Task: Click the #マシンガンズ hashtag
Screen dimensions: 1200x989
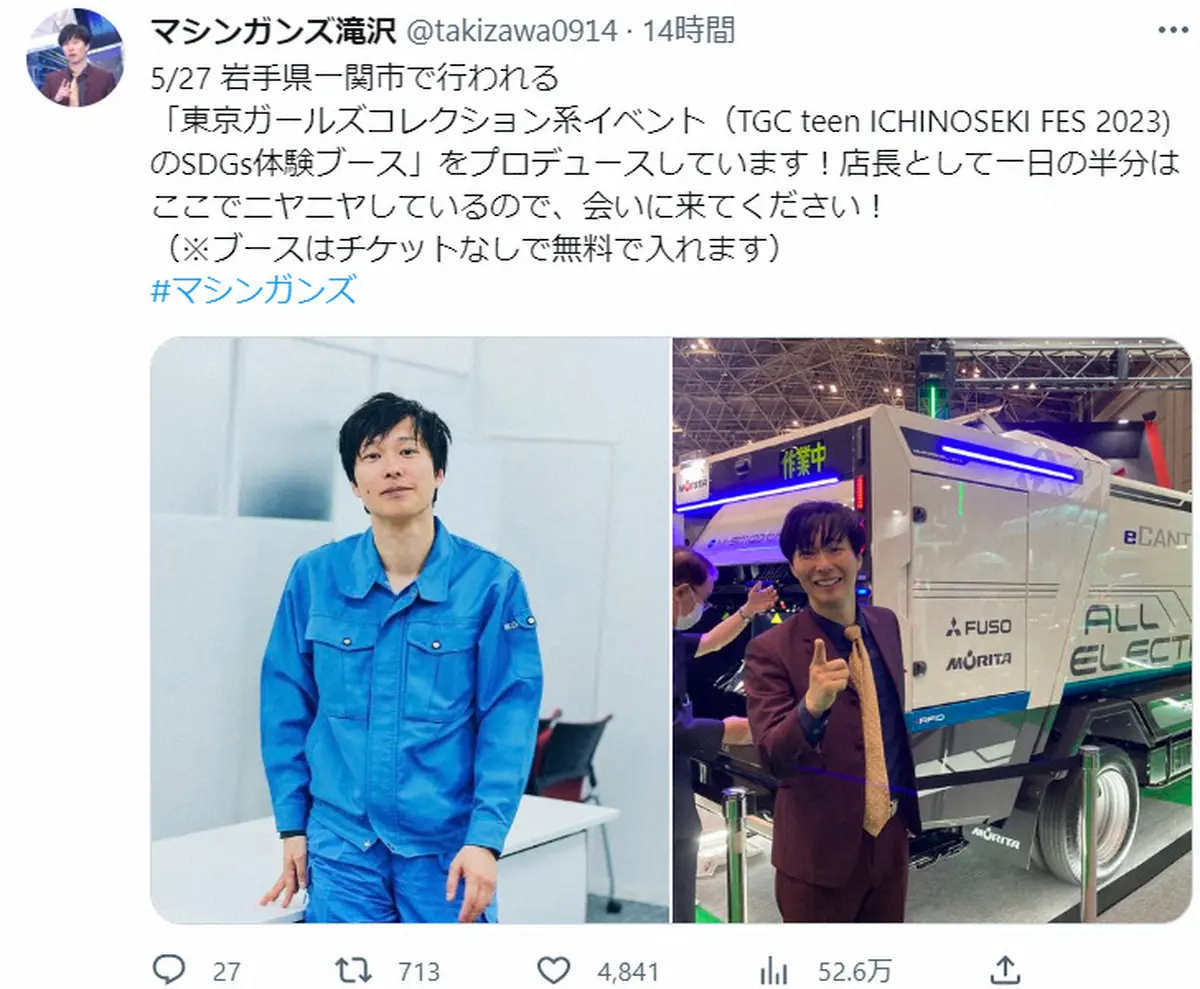Action: [x=253, y=291]
